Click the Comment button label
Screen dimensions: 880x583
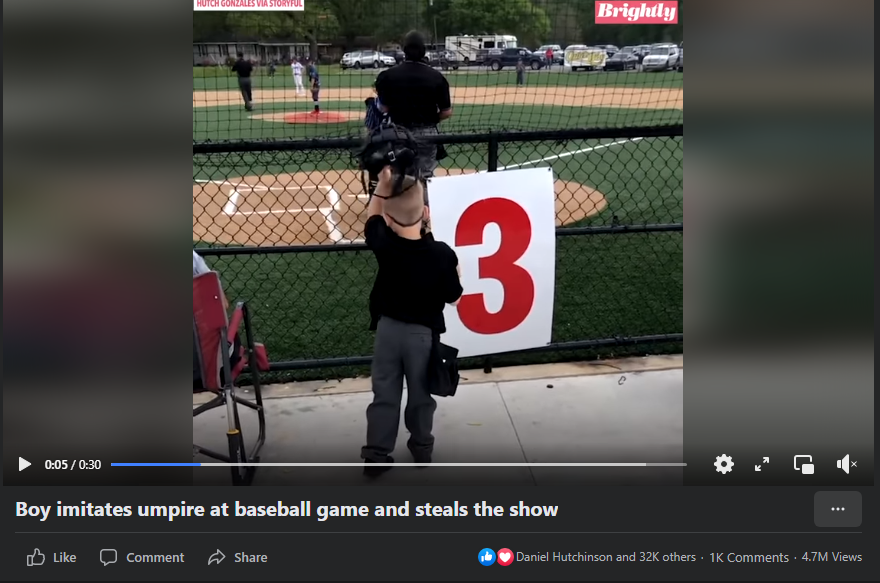click(x=155, y=558)
